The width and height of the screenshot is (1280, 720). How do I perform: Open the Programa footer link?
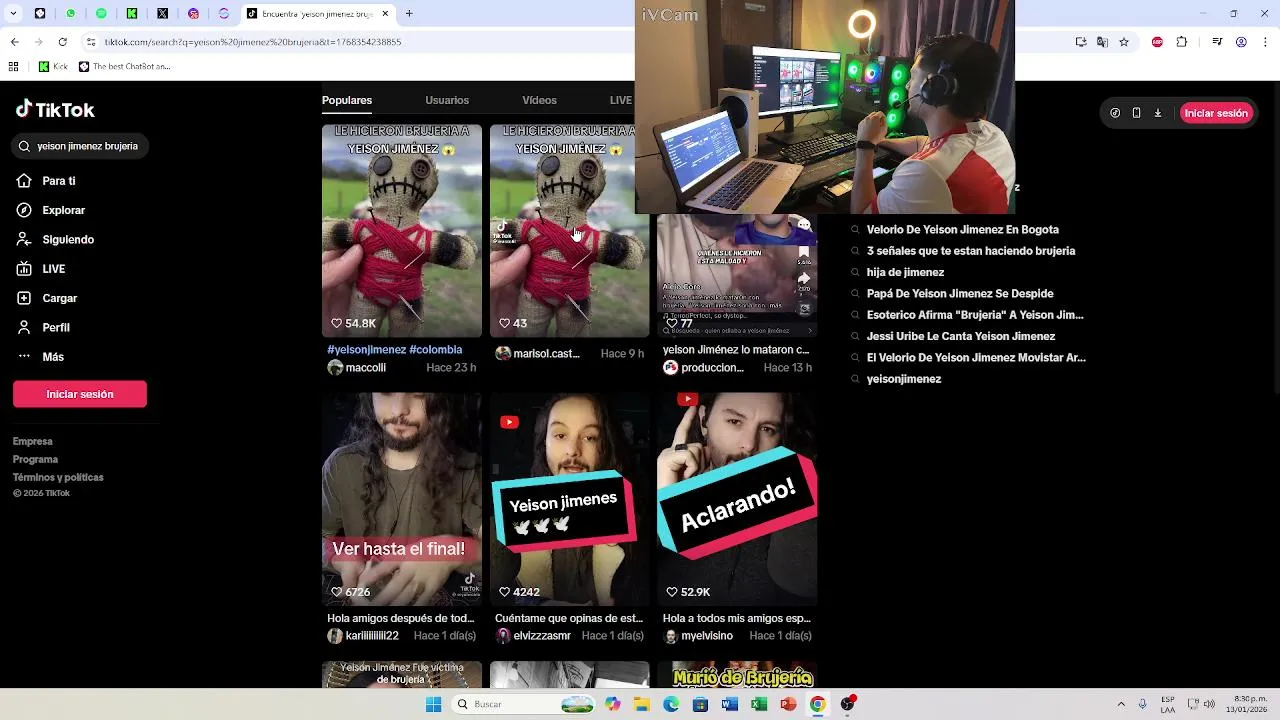pos(35,459)
